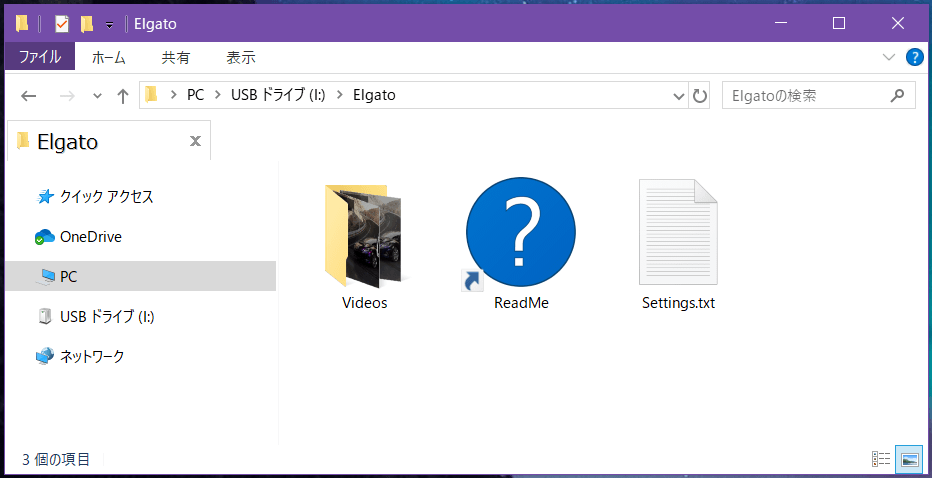Image resolution: width=932 pixels, height=478 pixels.
Task: Switch to the 表示 ribbon tab
Action: (241, 58)
